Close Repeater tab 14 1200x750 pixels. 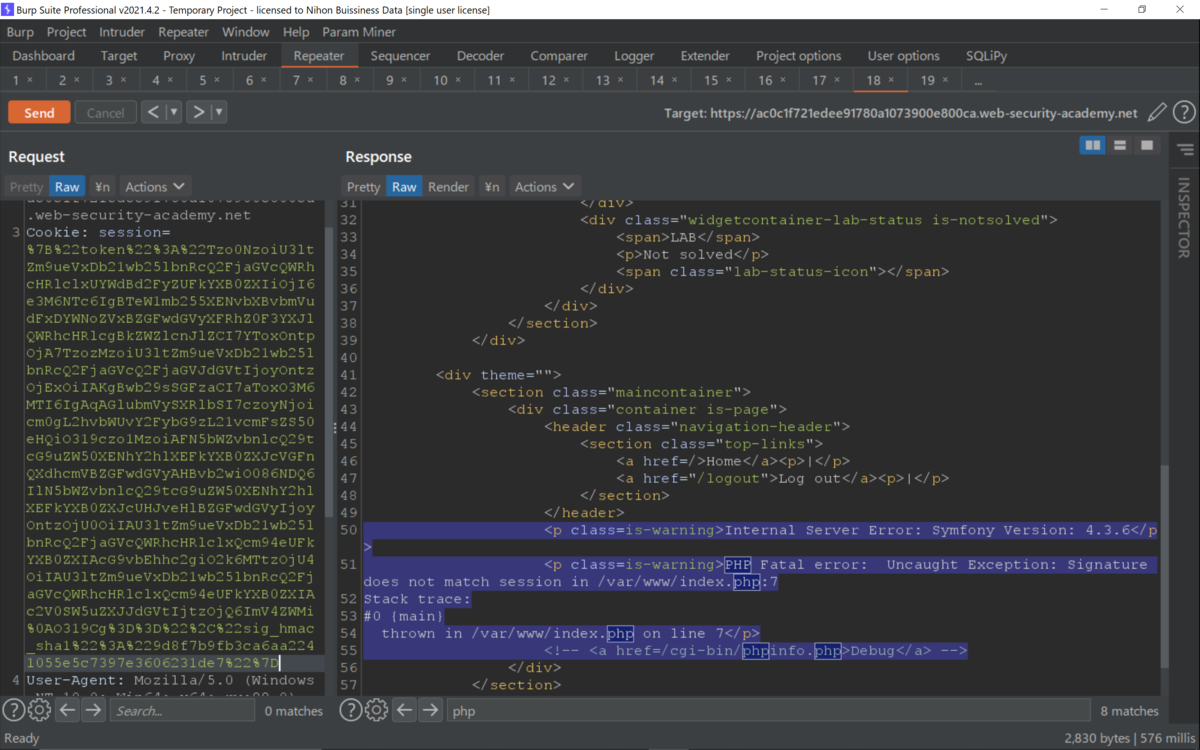[x=675, y=80]
